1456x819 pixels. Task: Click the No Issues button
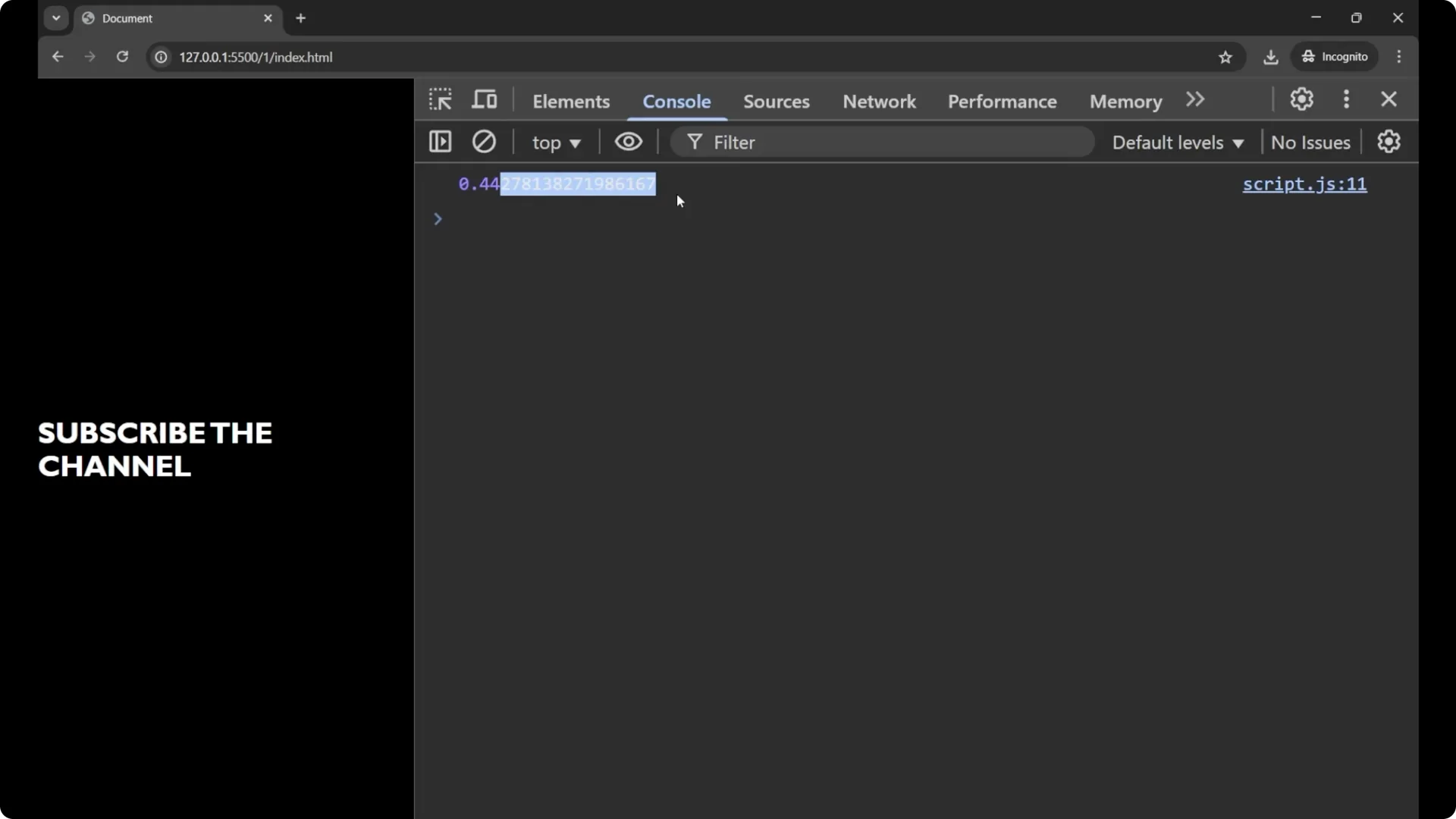1310,143
